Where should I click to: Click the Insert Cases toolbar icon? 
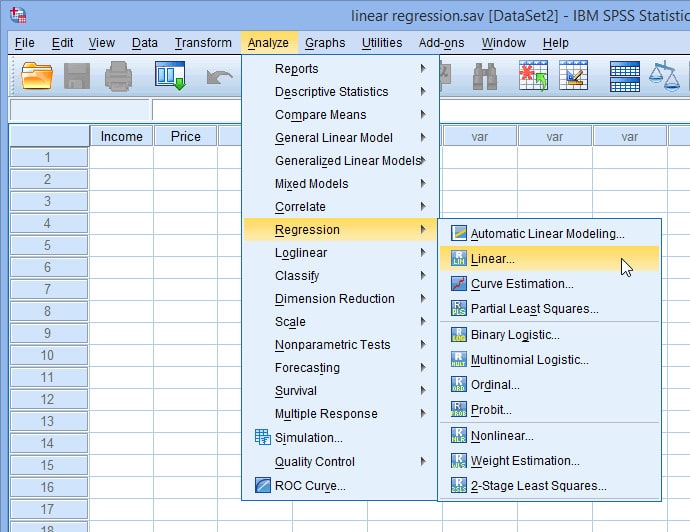point(533,75)
